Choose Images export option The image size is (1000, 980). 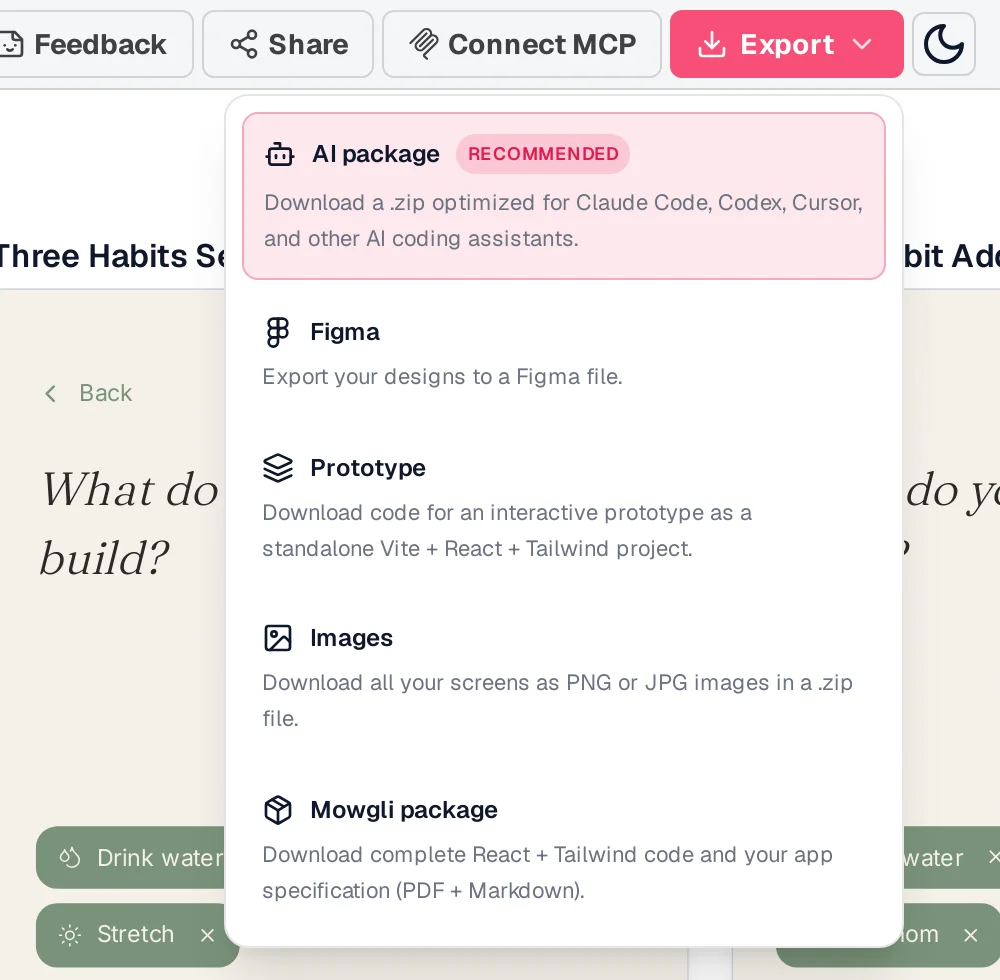click(564, 677)
